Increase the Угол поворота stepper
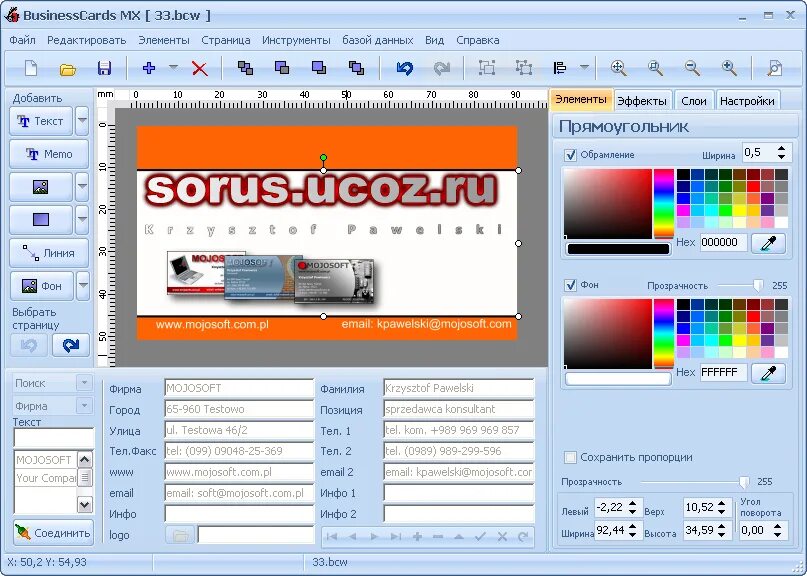Viewport: 807px width, 576px height. [x=778, y=526]
